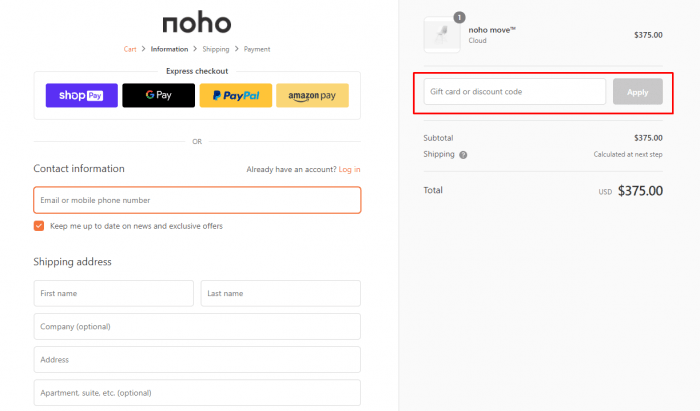
Task: Apply the gift card or discount code
Action: click(638, 92)
